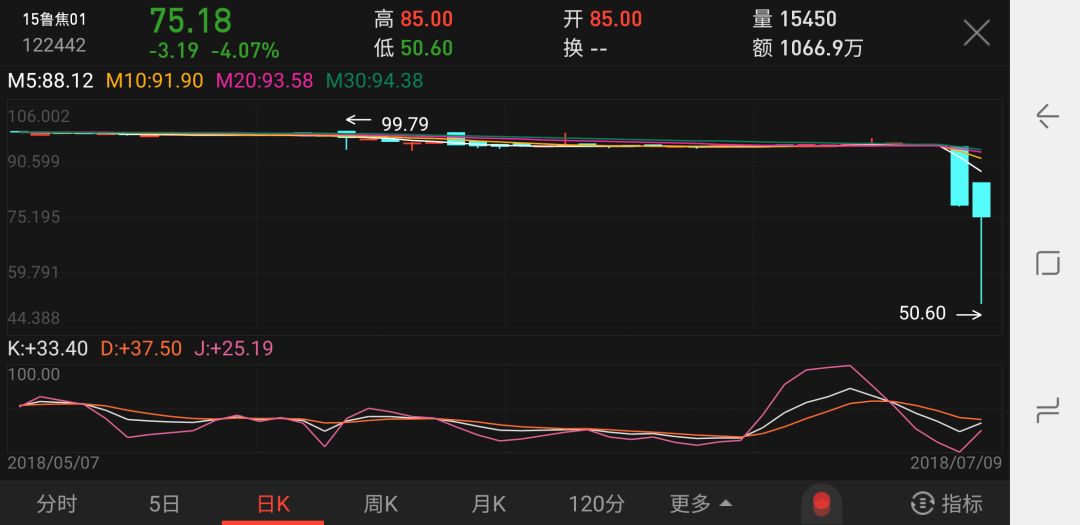
Task: Tap the 50.60 low marker label
Action: [x=922, y=313]
